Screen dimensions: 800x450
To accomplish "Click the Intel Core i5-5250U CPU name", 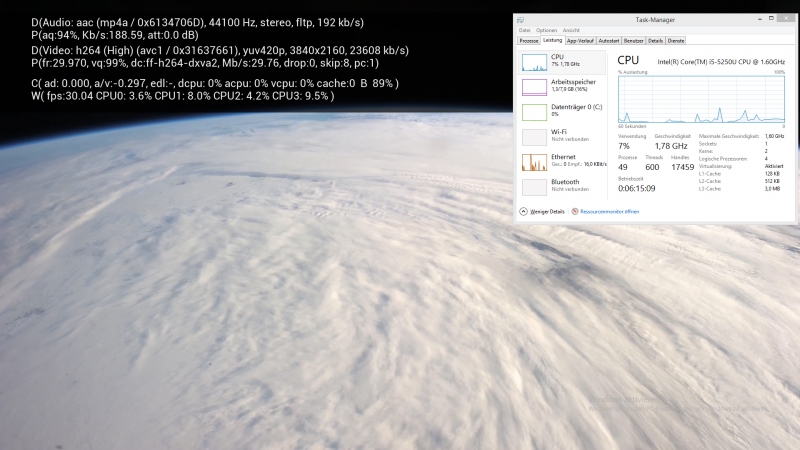I will click(721, 62).
